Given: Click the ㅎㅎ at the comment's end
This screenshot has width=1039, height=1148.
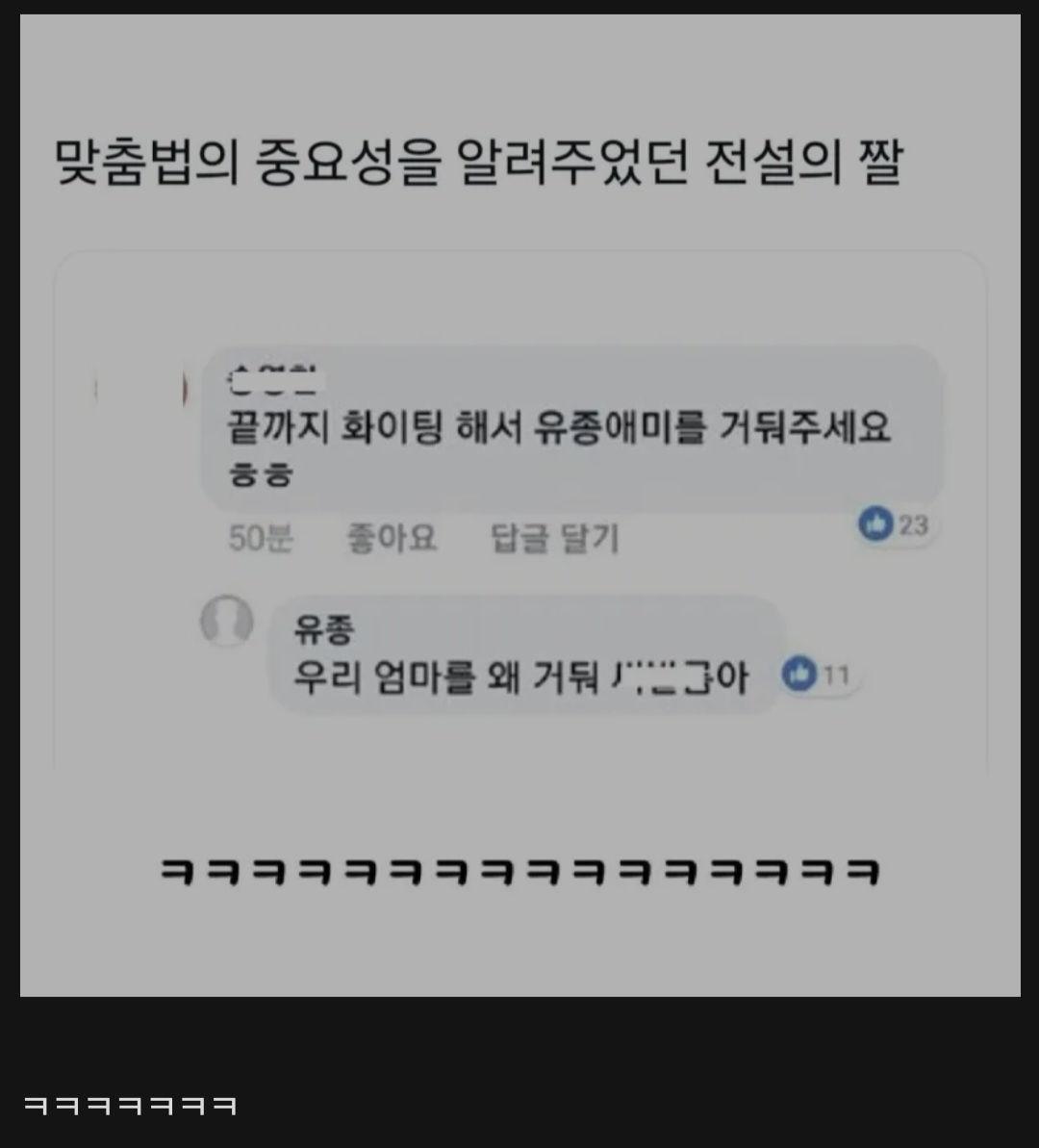Looking at the screenshot, I should tap(261, 473).
